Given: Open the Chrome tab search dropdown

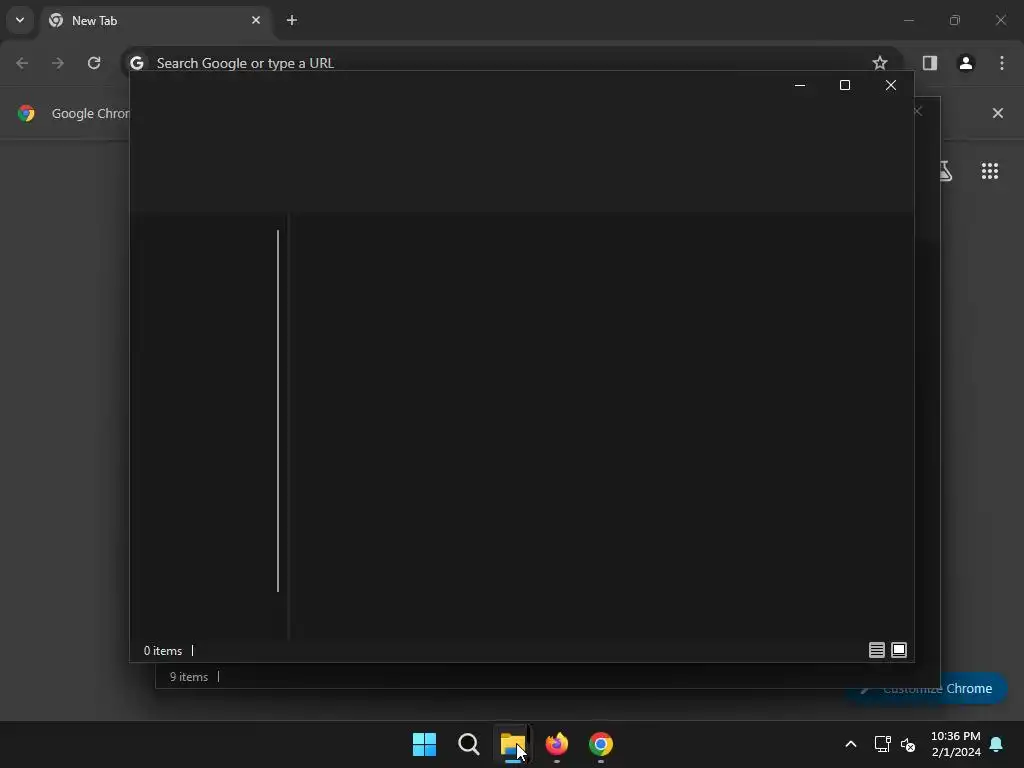Looking at the screenshot, I should tap(20, 20).
